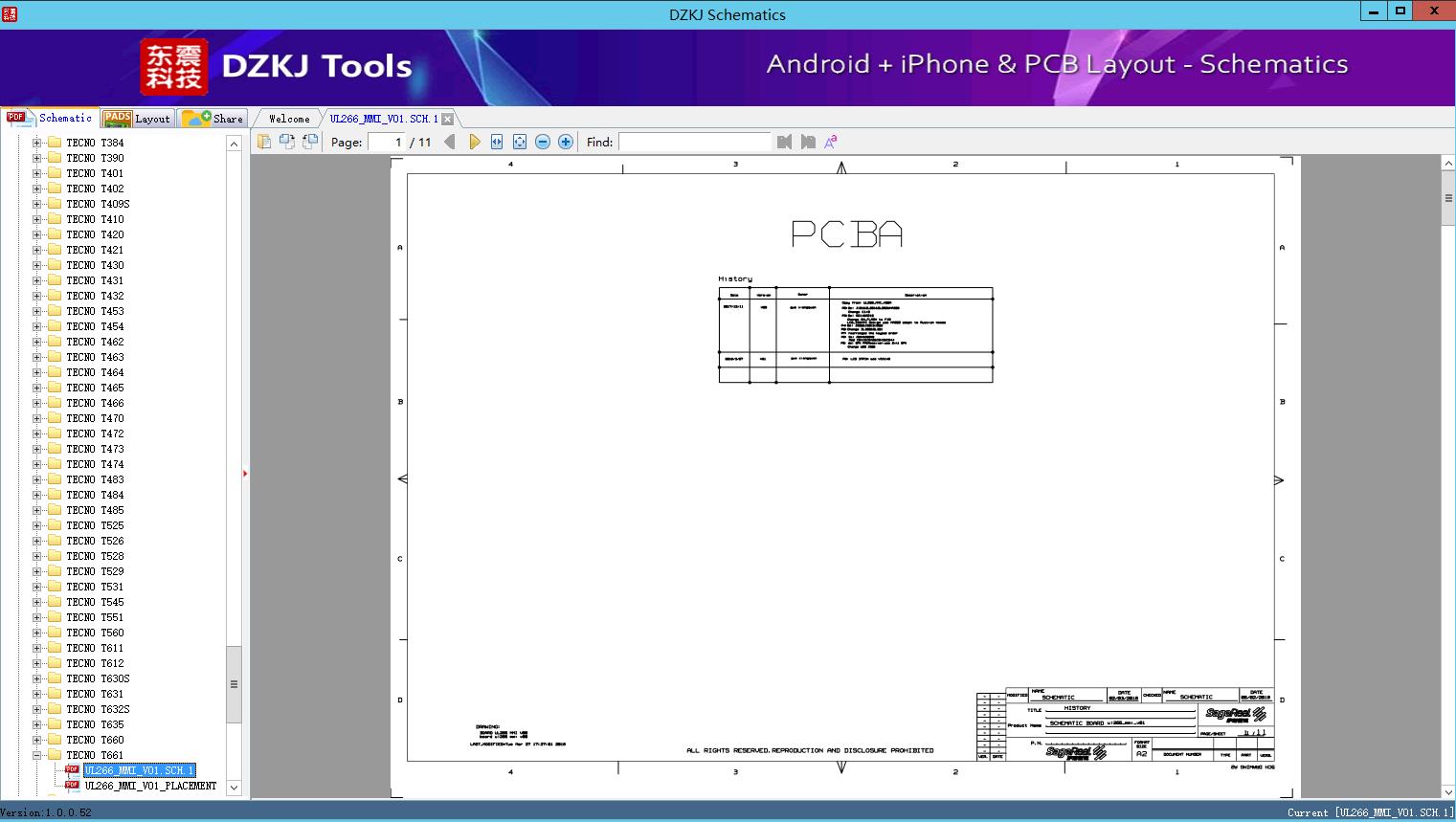Click the Find search box
This screenshot has height=822, width=1456.
click(695, 142)
